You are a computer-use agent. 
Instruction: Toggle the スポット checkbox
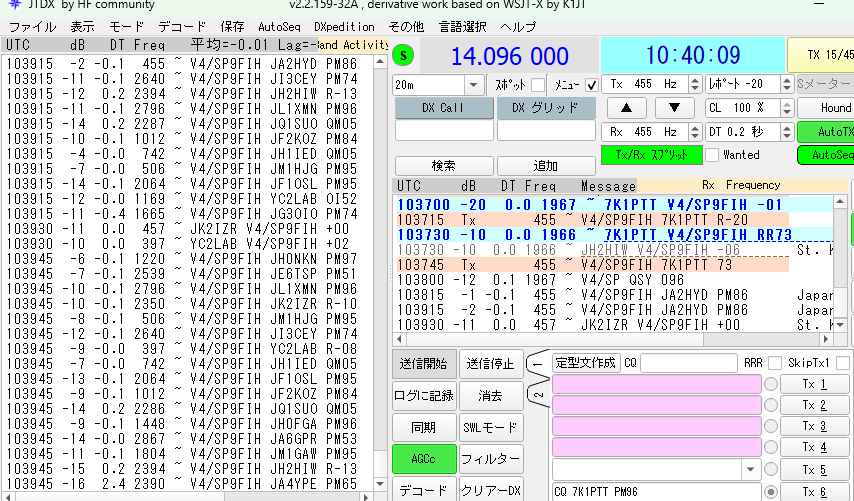point(538,84)
